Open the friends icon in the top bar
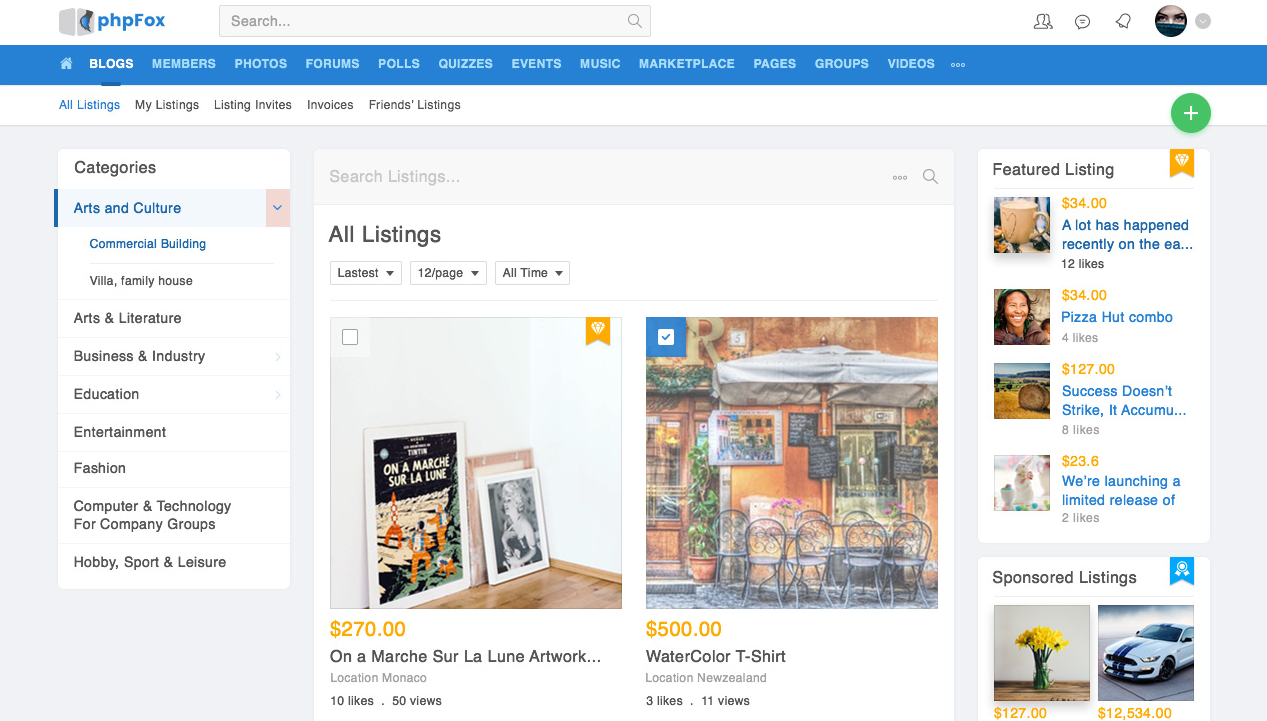 (x=1043, y=21)
